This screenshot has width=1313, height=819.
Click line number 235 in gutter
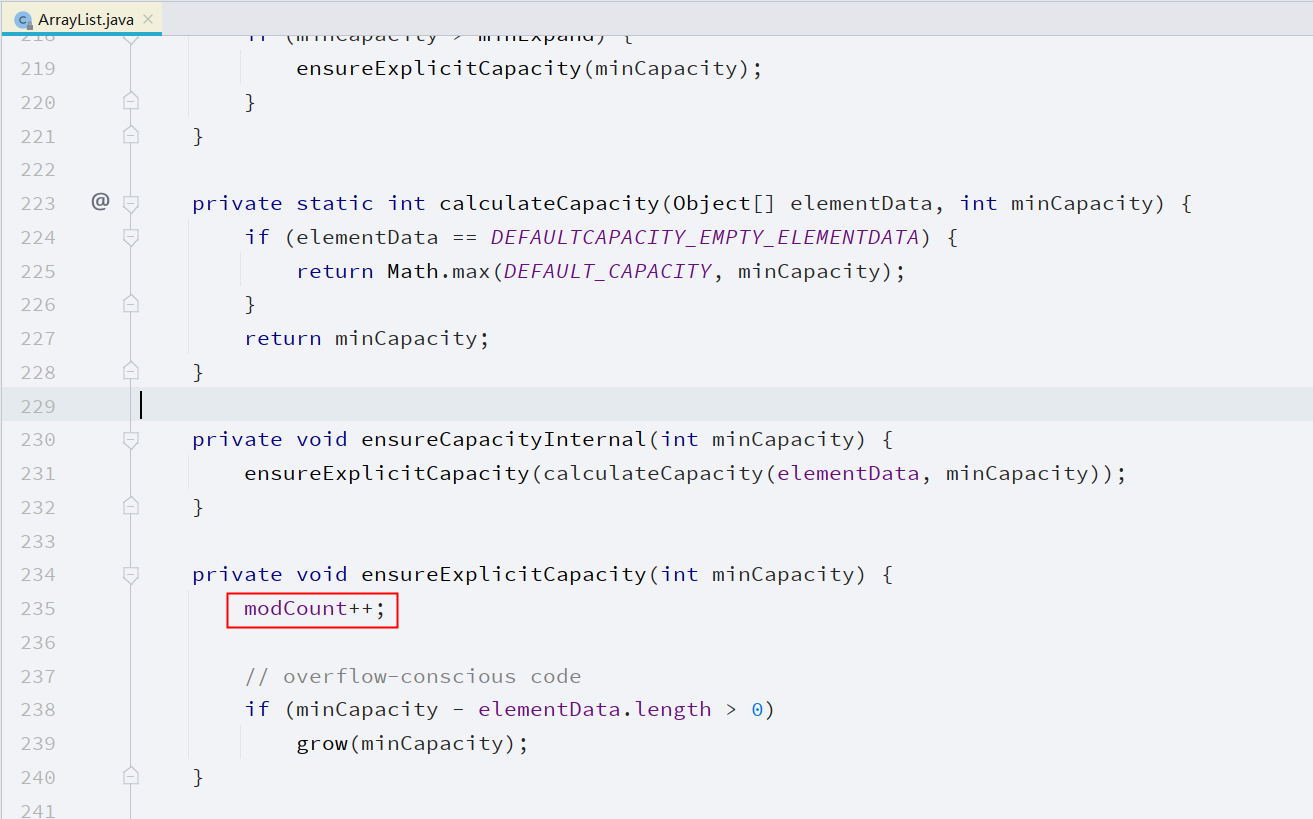[37, 607]
